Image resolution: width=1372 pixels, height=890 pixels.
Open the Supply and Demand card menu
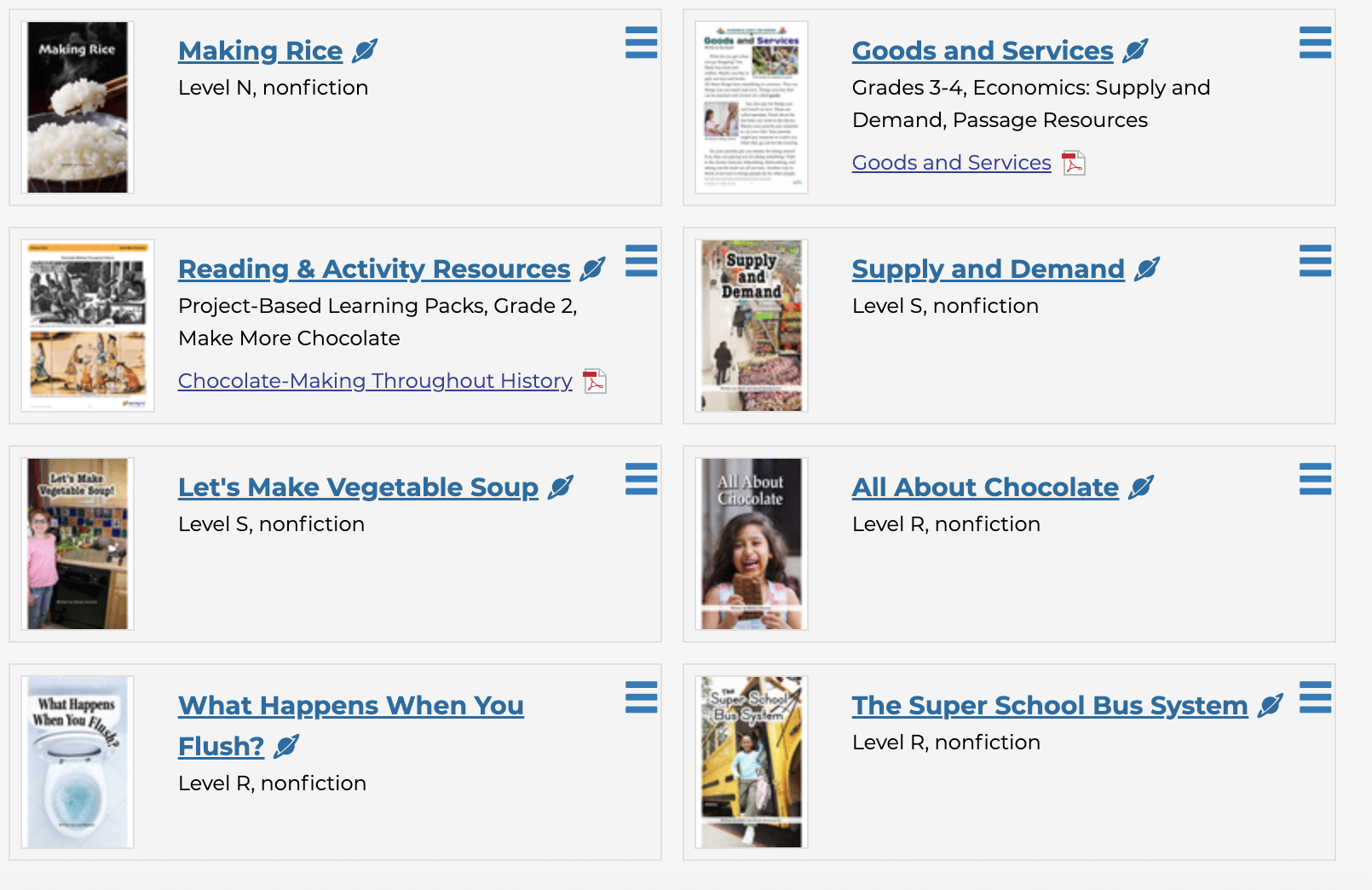[1315, 261]
